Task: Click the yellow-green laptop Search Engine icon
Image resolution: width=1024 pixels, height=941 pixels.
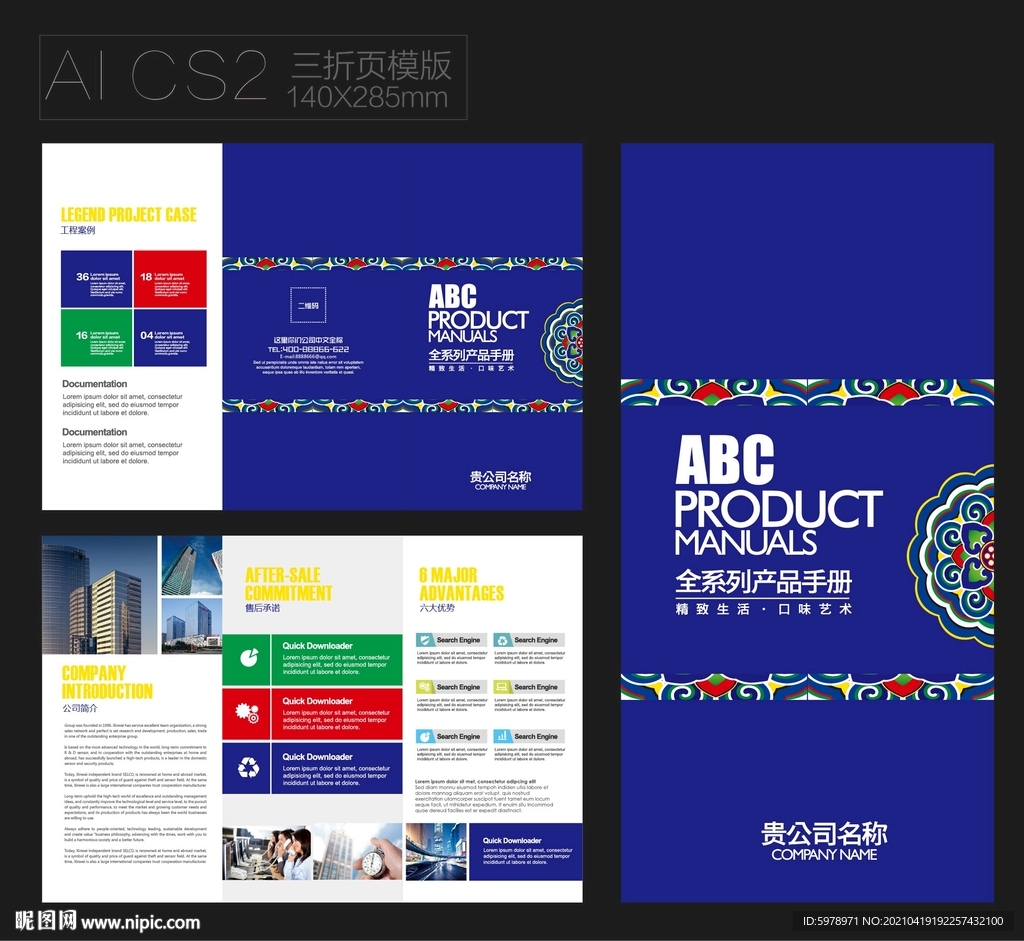Action: [502, 687]
